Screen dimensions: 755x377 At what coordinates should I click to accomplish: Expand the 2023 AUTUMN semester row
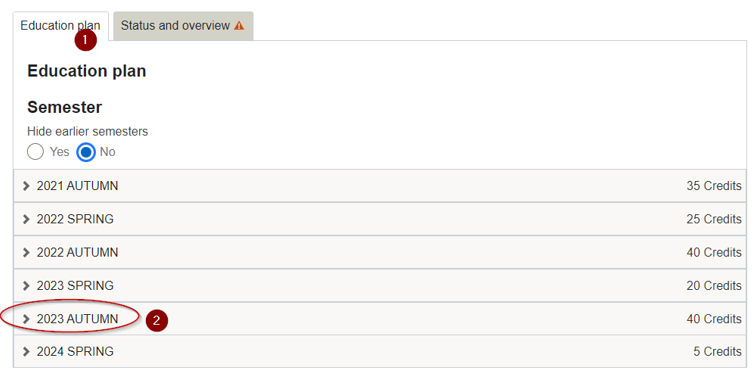point(380,319)
